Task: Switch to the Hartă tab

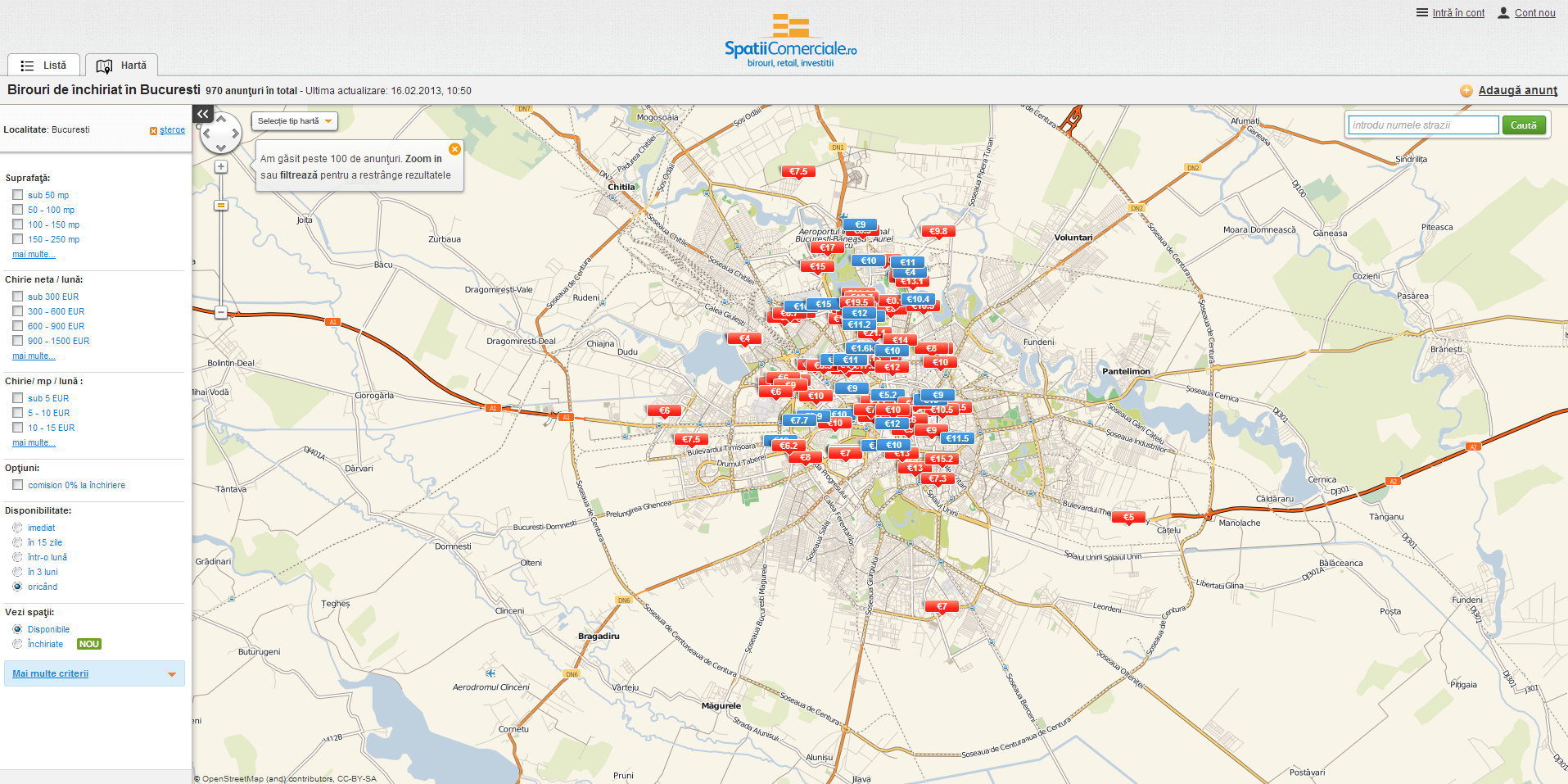Action: tap(122, 66)
